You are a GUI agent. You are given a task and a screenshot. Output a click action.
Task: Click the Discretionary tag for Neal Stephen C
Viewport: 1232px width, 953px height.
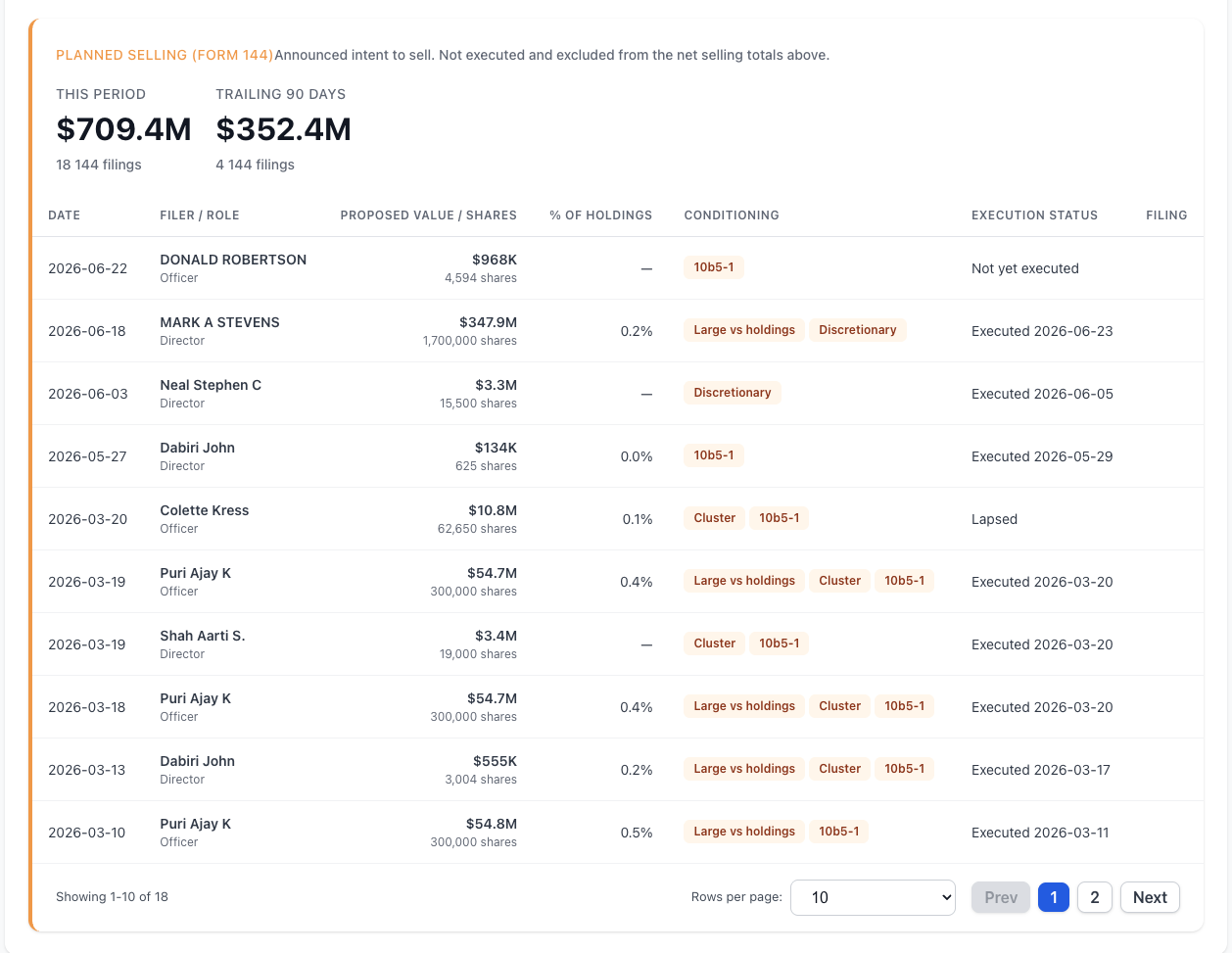coord(733,393)
